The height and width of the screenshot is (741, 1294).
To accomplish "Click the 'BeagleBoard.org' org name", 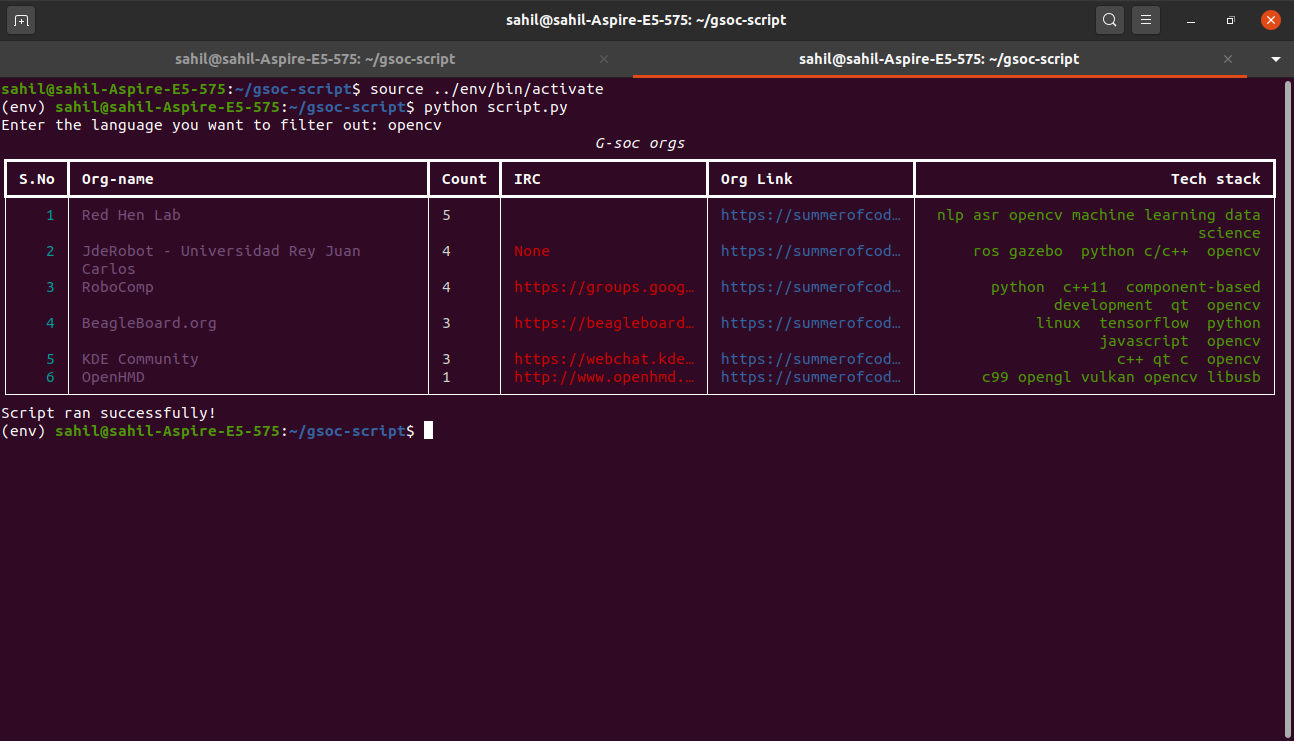I will pyautogui.click(x=149, y=323).
